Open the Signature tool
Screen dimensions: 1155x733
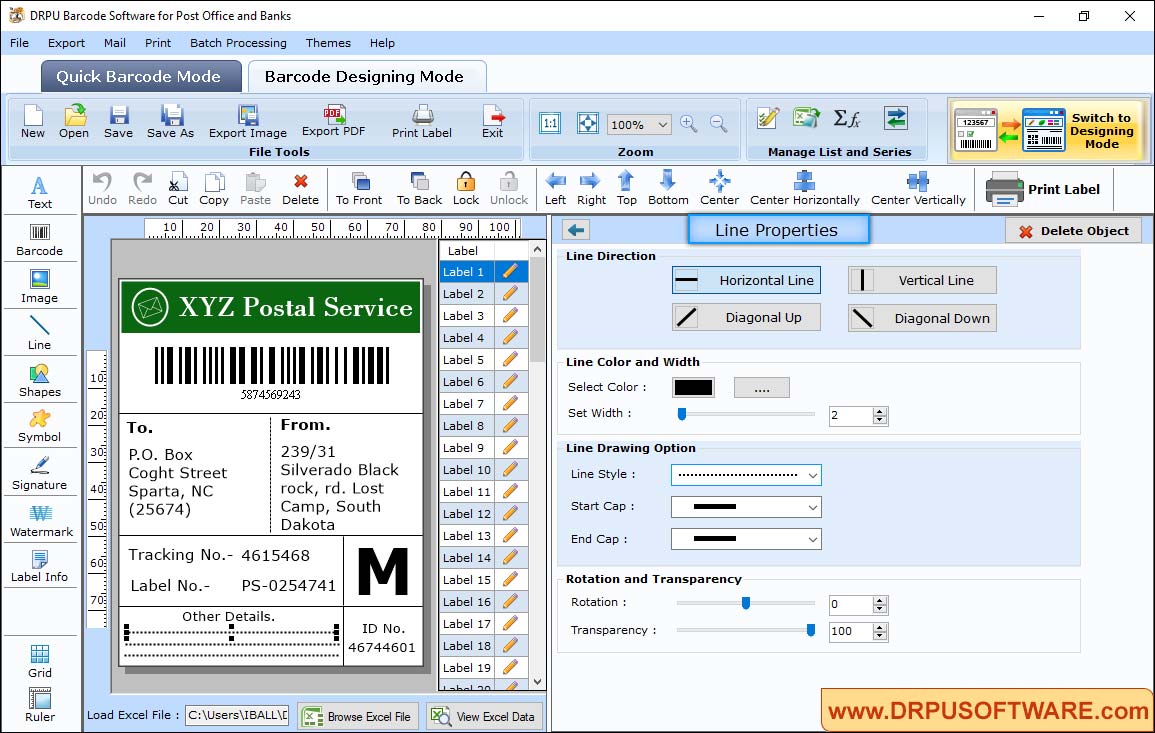(40, 474)
